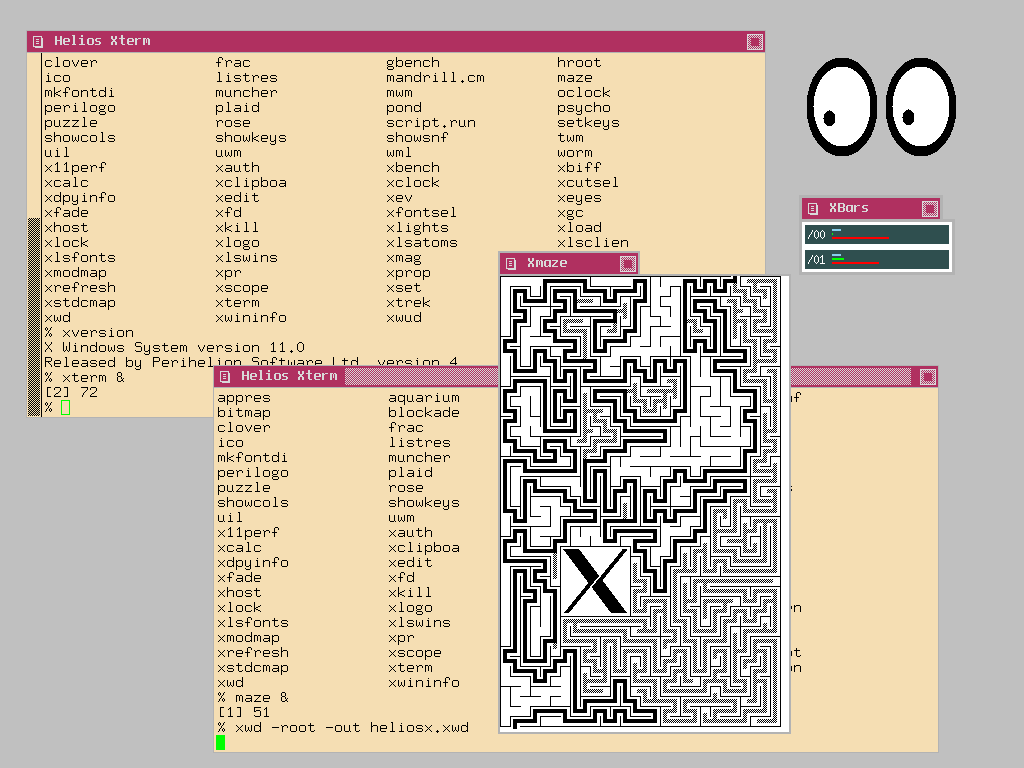Click 'xclipboa' in the front Xterm
The width and height of the screenshot is (1024, 768).
point(423,548)
